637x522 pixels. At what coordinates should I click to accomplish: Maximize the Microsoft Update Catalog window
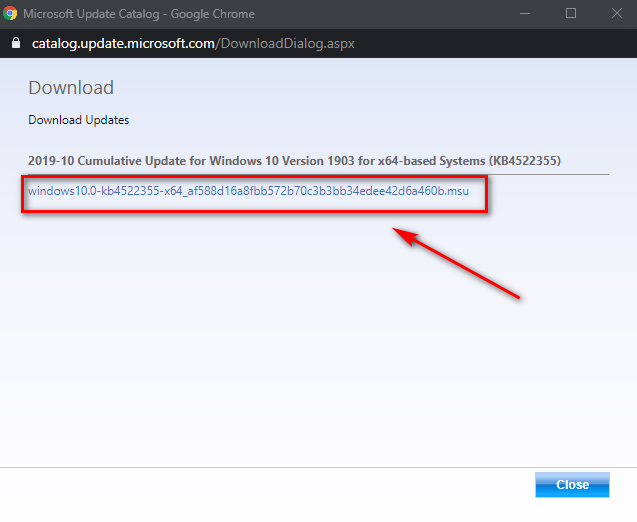click(571, 13)
